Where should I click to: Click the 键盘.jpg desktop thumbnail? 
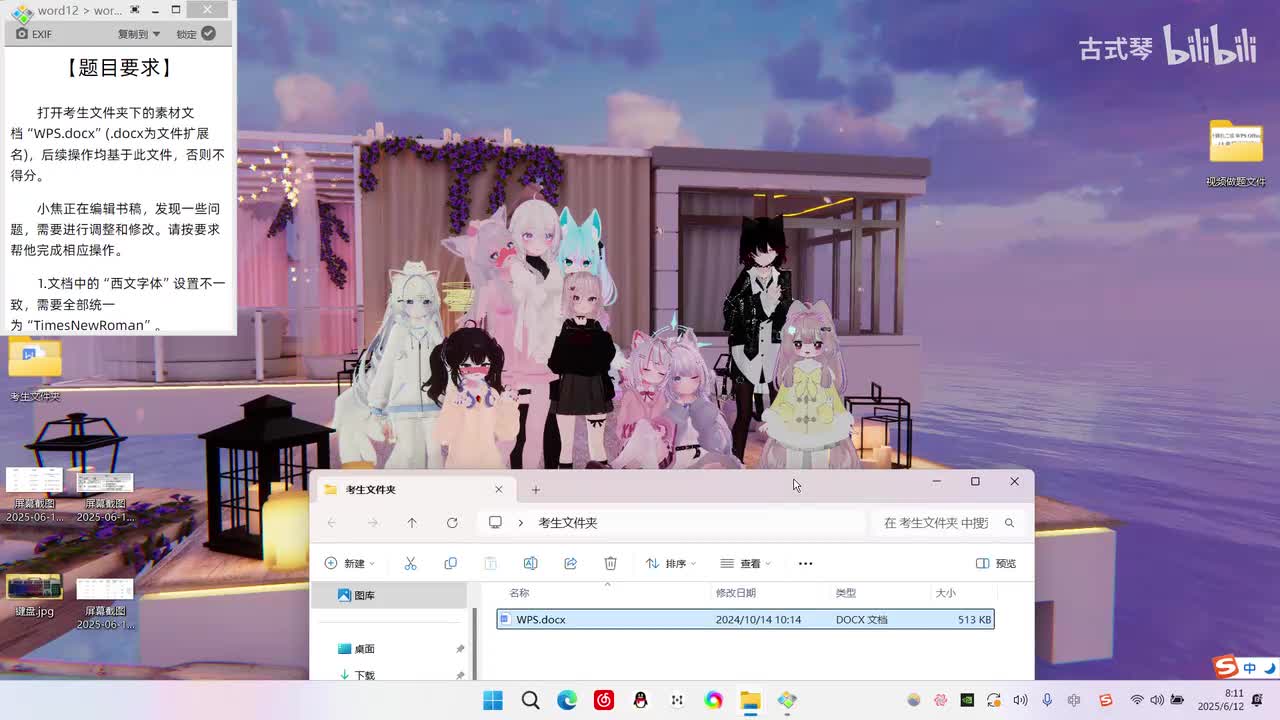pos(34,595)
